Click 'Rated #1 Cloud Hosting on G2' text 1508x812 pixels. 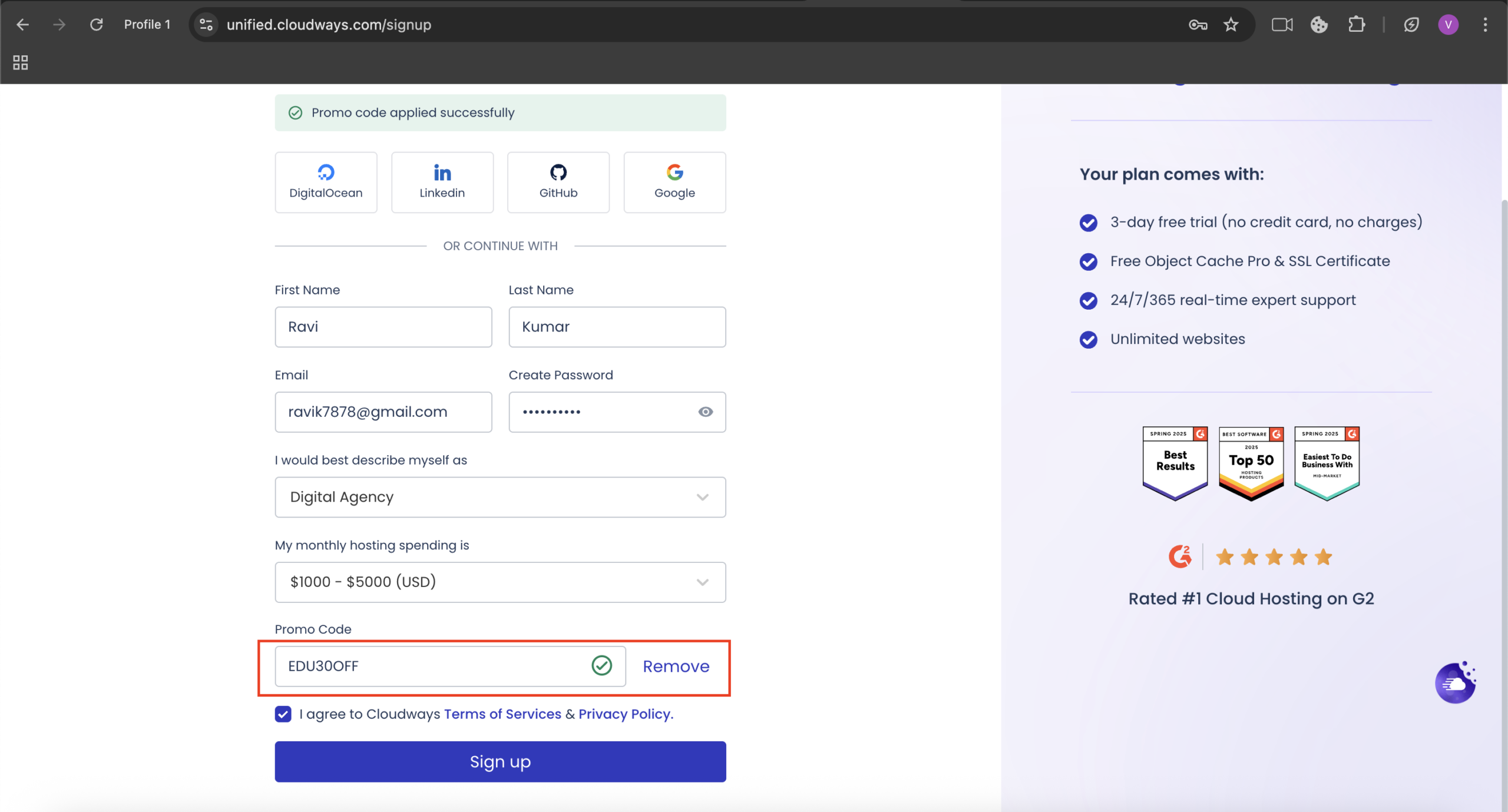pos(1251,599)
